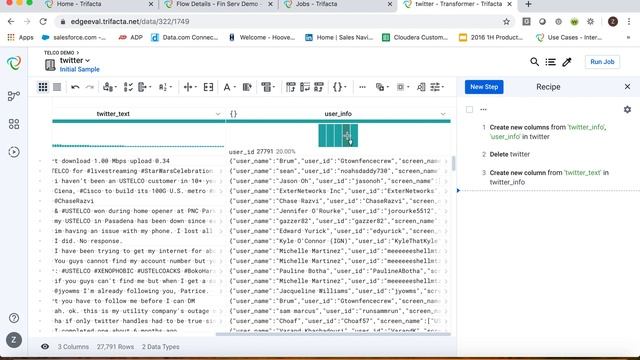This screenshot has width=640, height=360.
Task: Click the object type icon of user_info
Action: point(233,114)
